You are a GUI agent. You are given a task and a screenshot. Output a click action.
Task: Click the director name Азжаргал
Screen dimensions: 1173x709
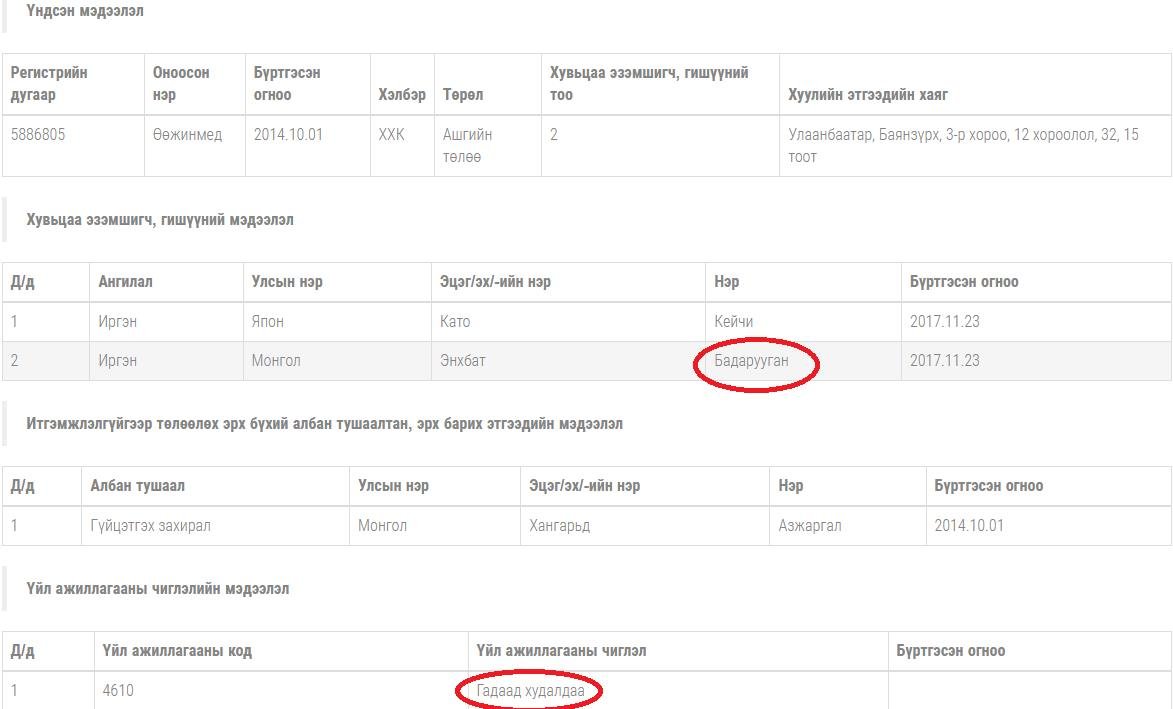tap(809, 526)
